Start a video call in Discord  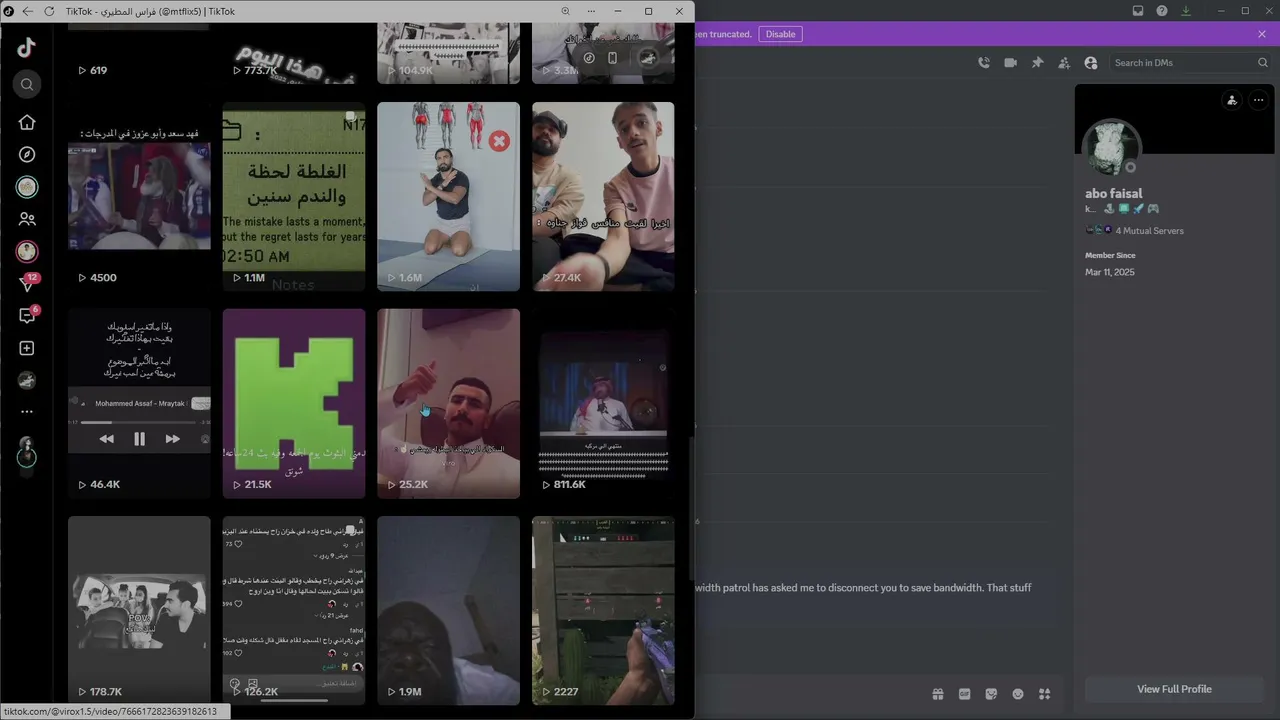[x=1010, y=62]
